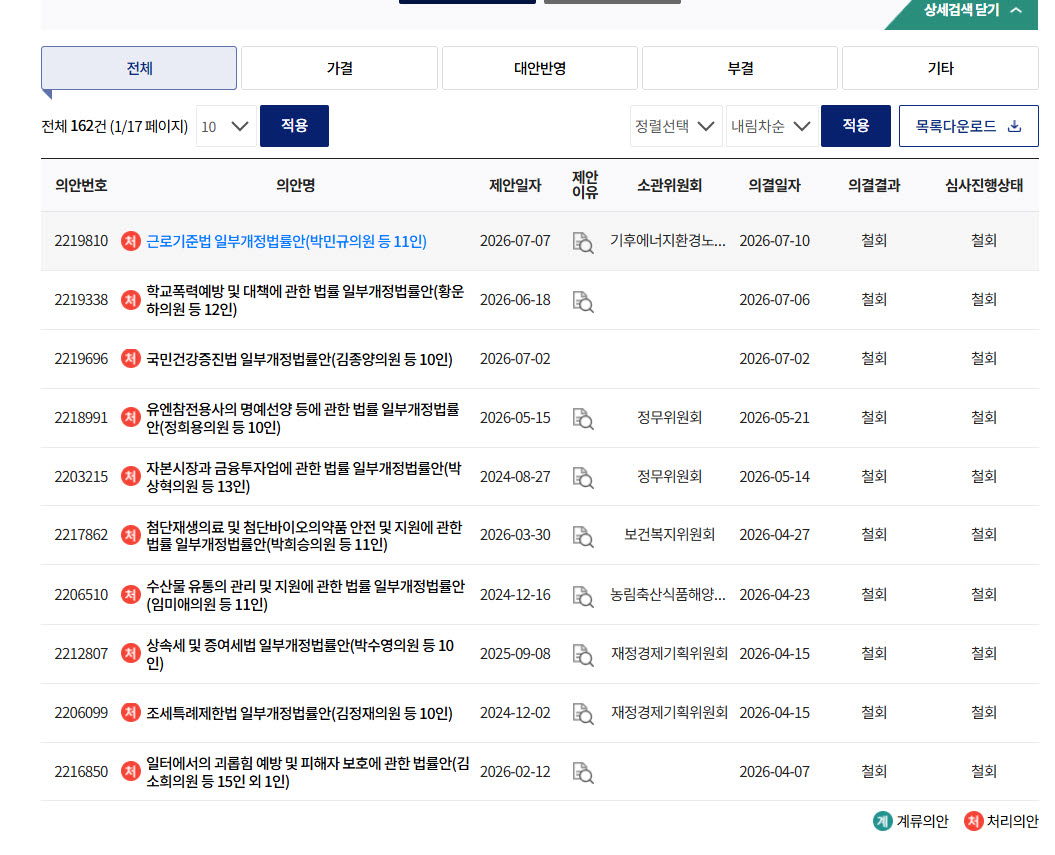Viewport: 1055px width, 855px height.
Task: Click 적용 button next to sort order
Action: click(856, 126)
